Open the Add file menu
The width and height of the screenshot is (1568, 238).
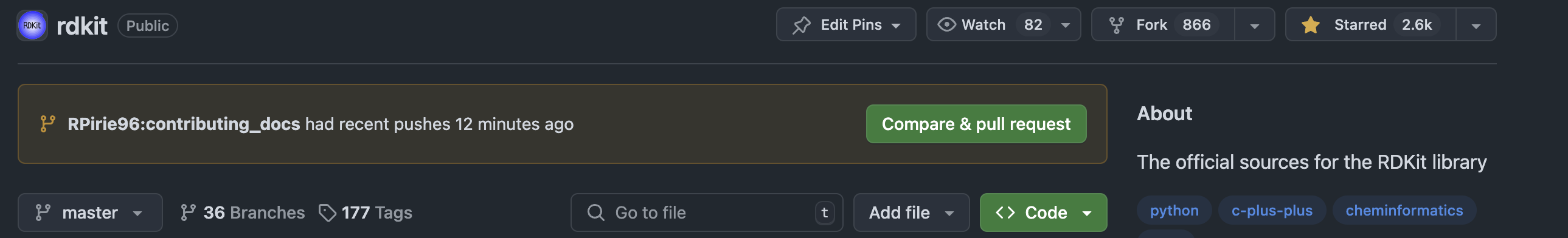[x=911, y=212]
